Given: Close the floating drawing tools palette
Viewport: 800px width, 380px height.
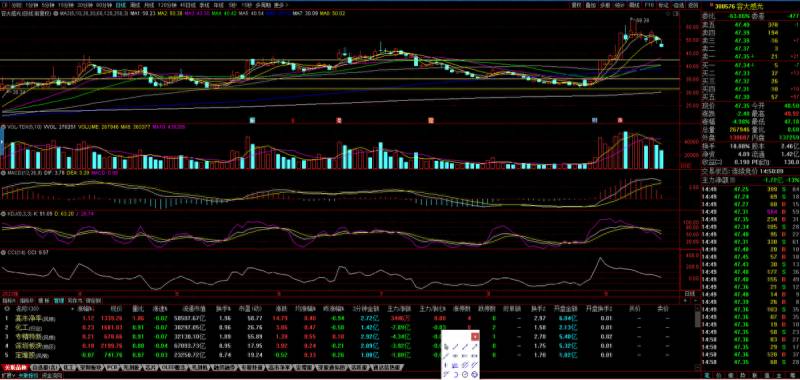Looking at the screenshot, I should [x=475, y=336].
